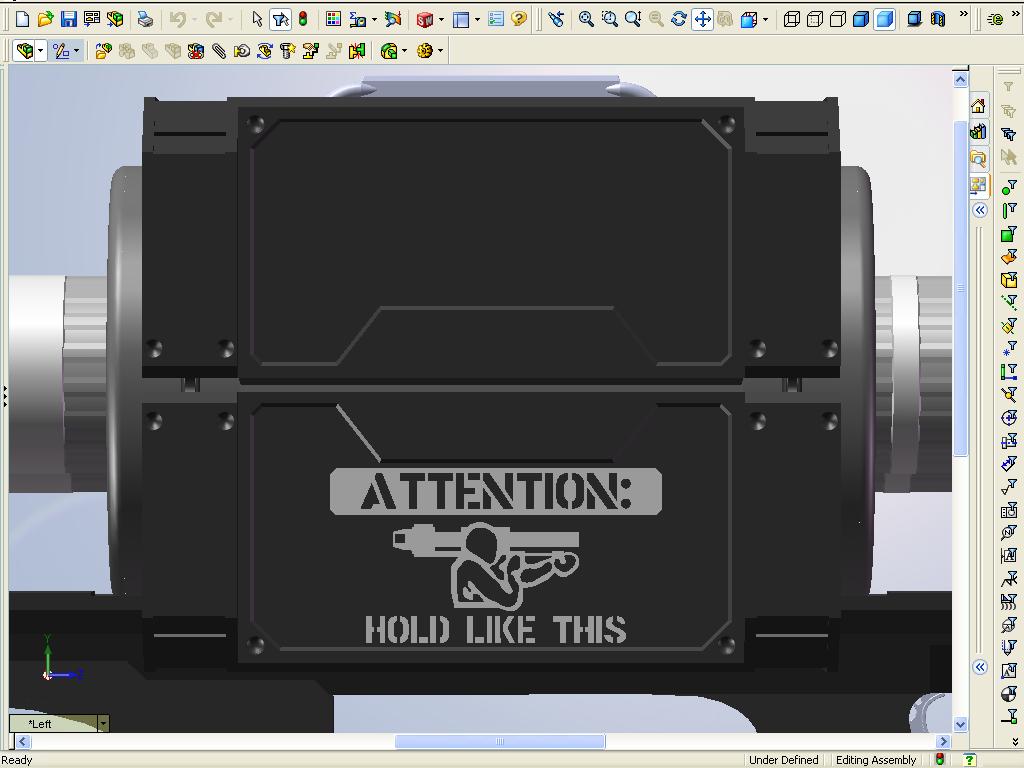Activate the section view tool
The height and width of the screenshot is (768, 1024).
click(938, 19)
